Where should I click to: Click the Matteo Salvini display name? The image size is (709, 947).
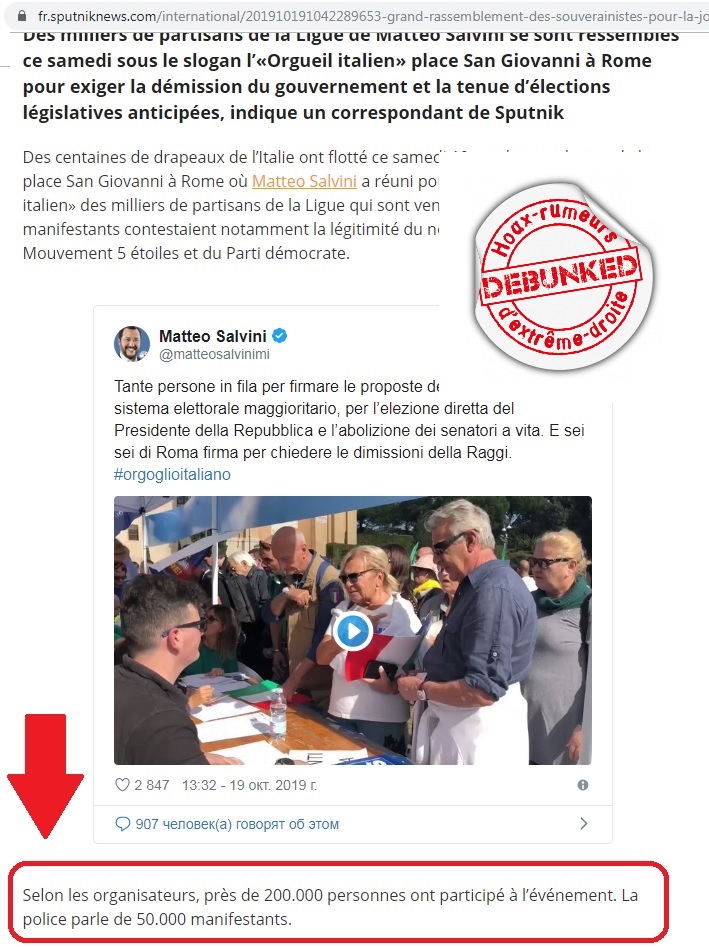[213, 336]
